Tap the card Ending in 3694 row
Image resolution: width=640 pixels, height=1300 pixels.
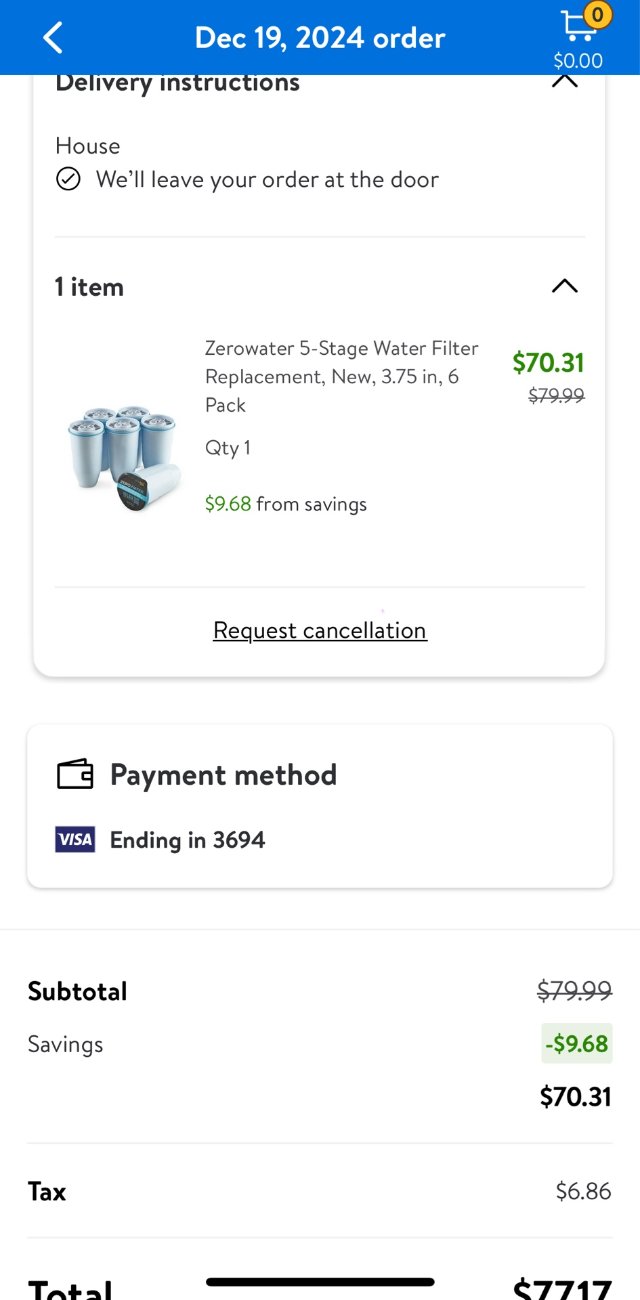click(x=187, y=840)
